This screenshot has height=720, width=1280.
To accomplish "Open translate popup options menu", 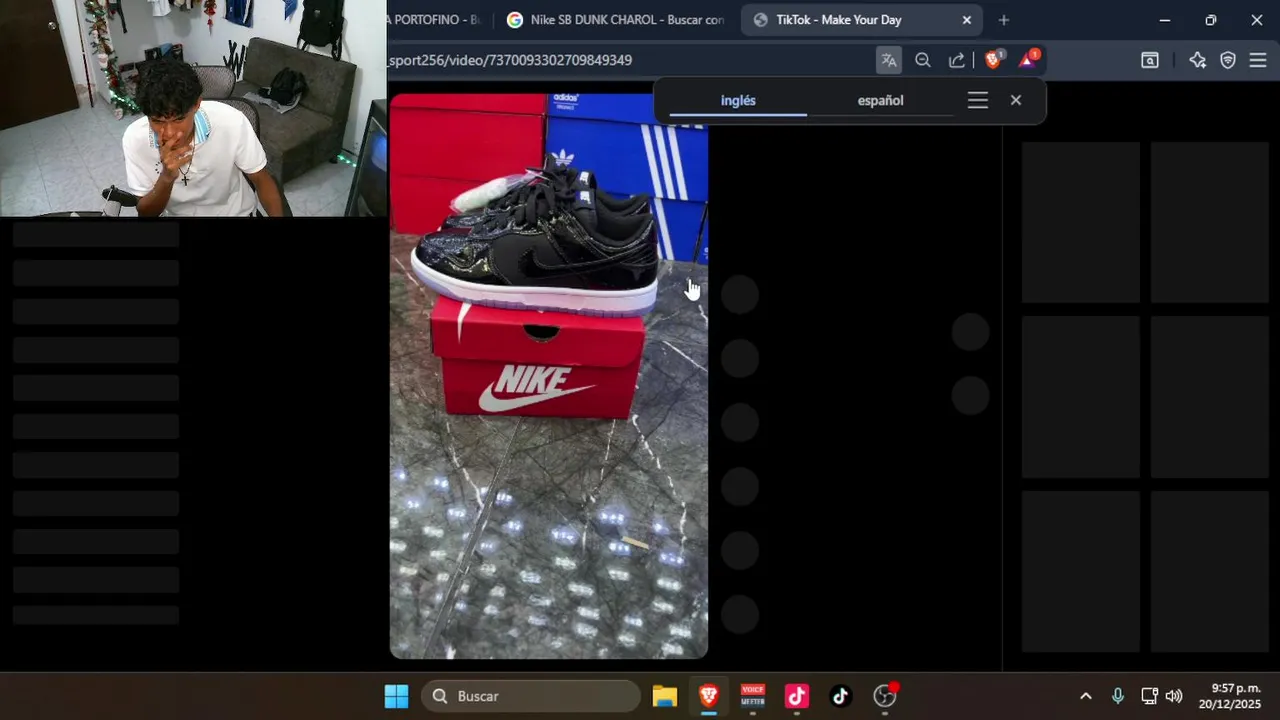I will coord(978,100).
